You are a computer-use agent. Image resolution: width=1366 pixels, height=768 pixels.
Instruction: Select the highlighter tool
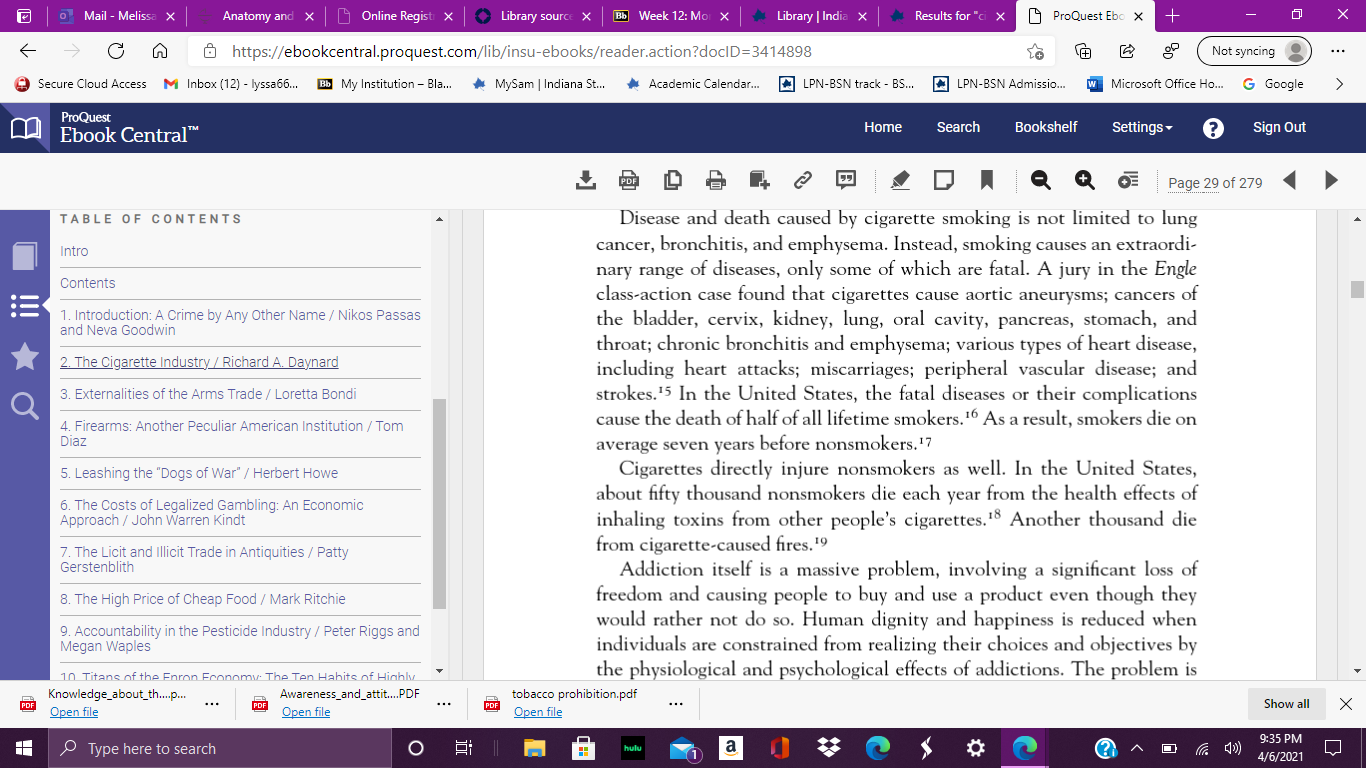(900, 180)
